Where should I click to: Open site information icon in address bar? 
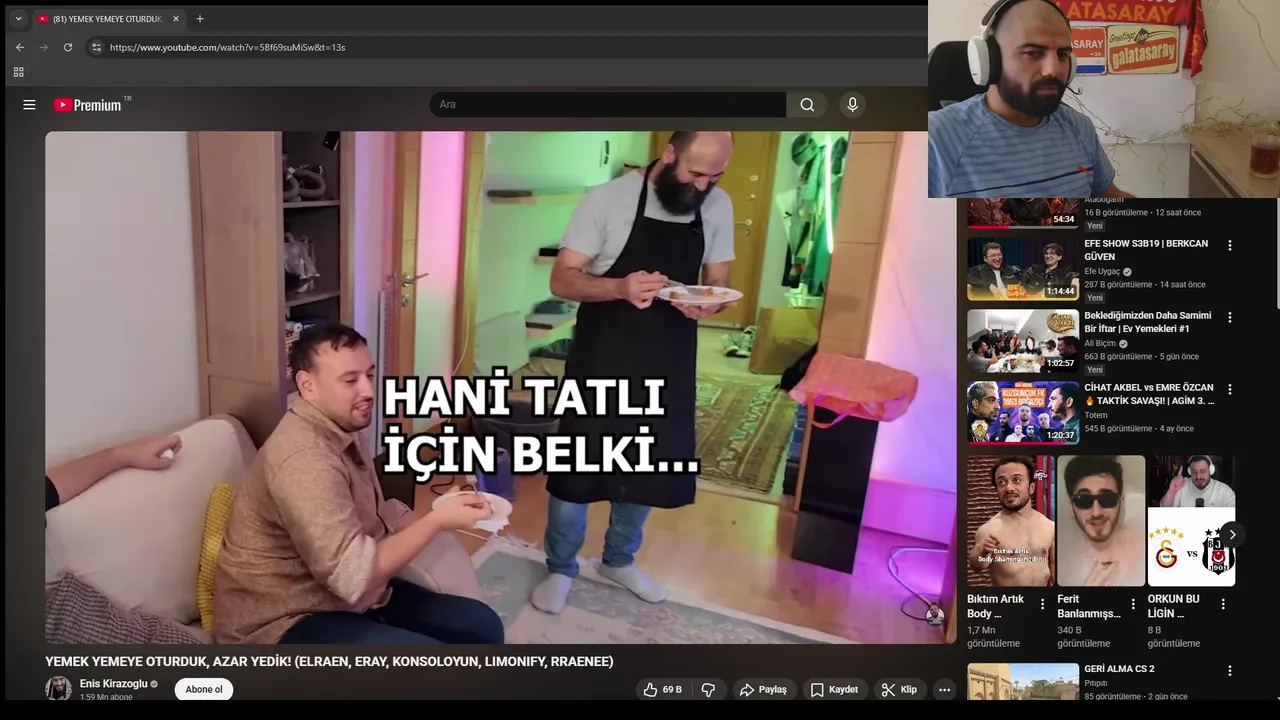[96, 47]
